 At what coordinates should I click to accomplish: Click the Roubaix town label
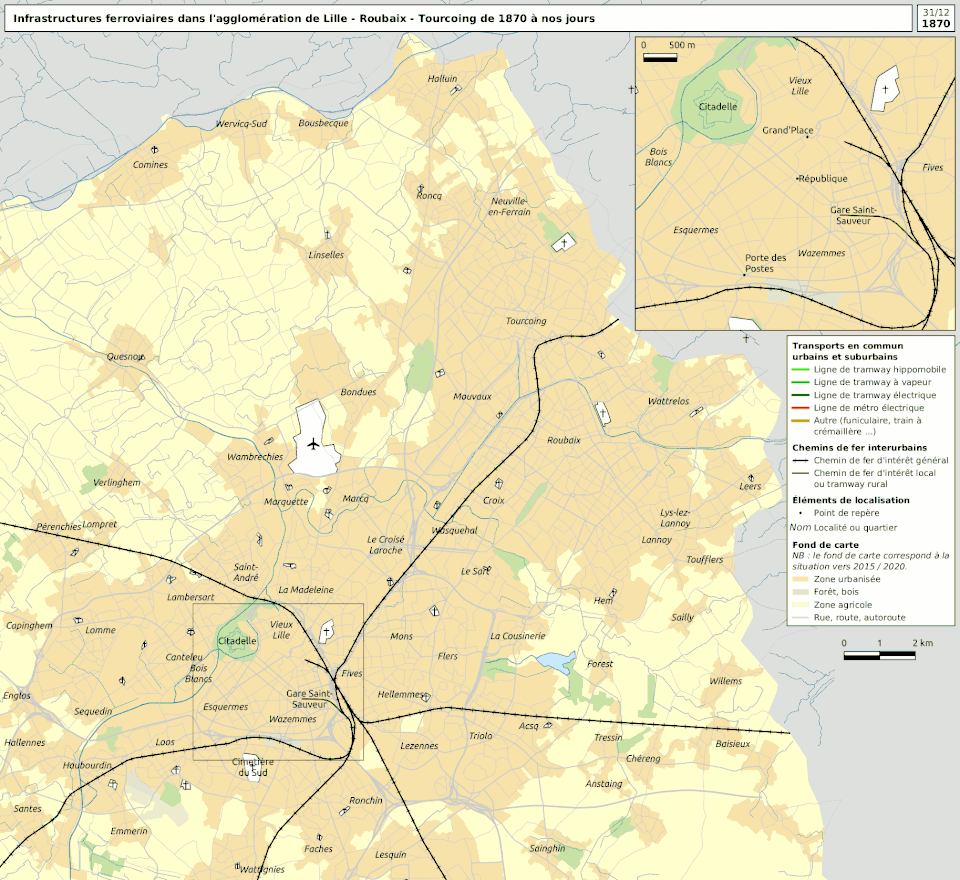click(564, 440)
